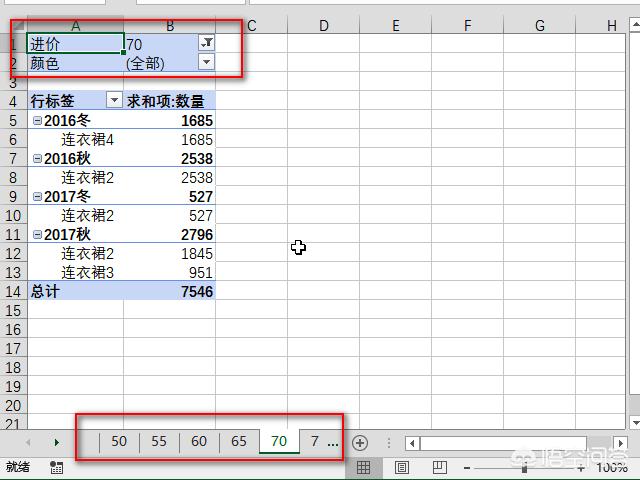640x480 pixels.
Task: Select the value 951
Action: (169, 272)
